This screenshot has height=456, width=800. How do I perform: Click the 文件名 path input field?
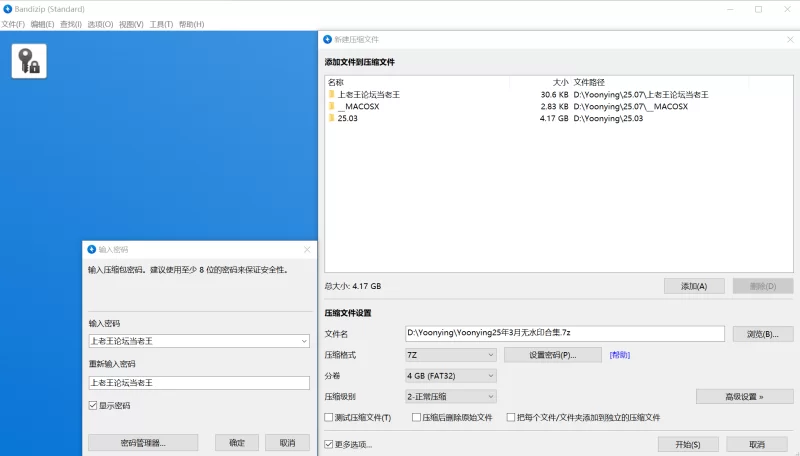[x=565, y=333]
